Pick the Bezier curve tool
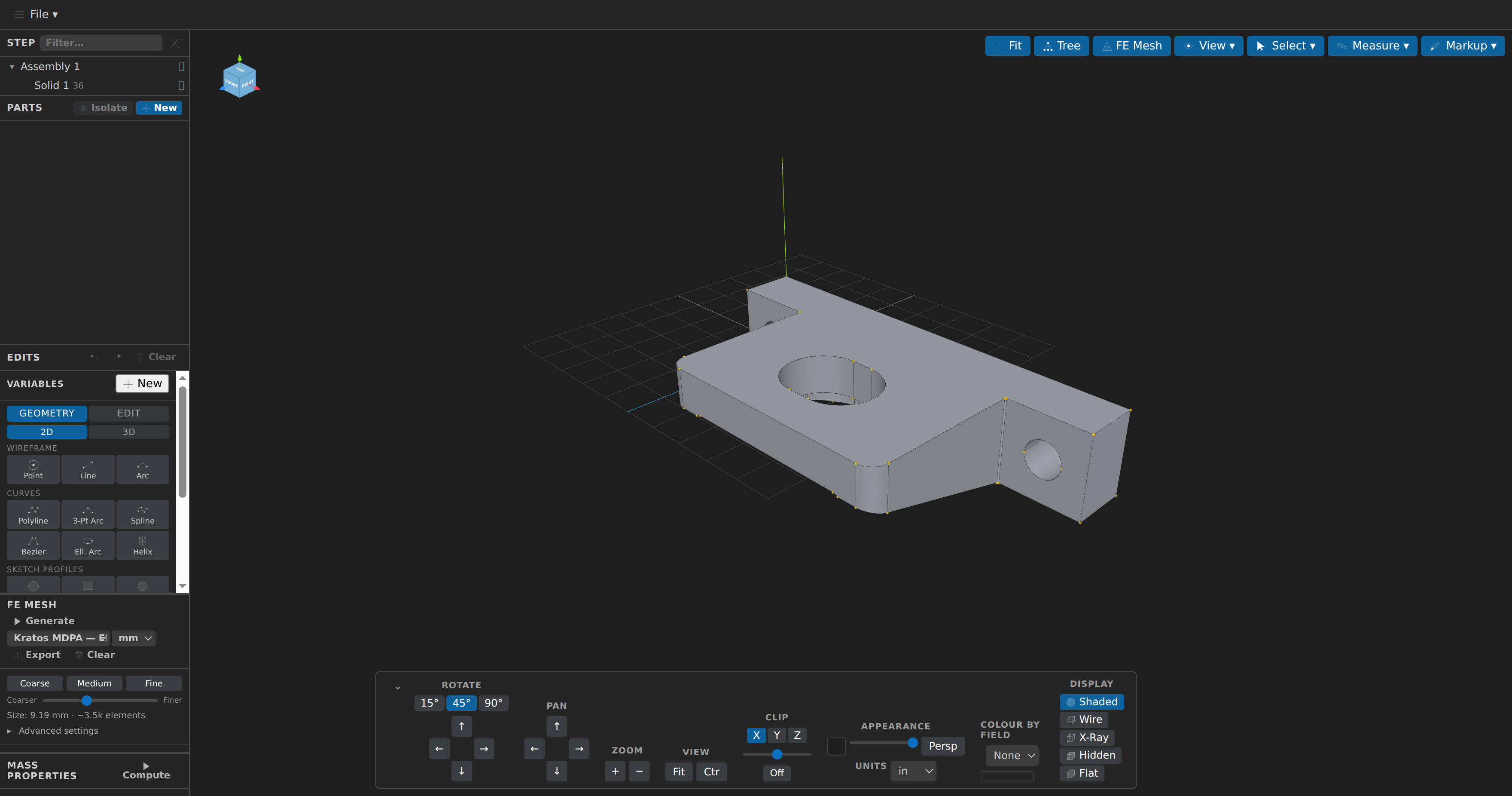 click(33, 545)
